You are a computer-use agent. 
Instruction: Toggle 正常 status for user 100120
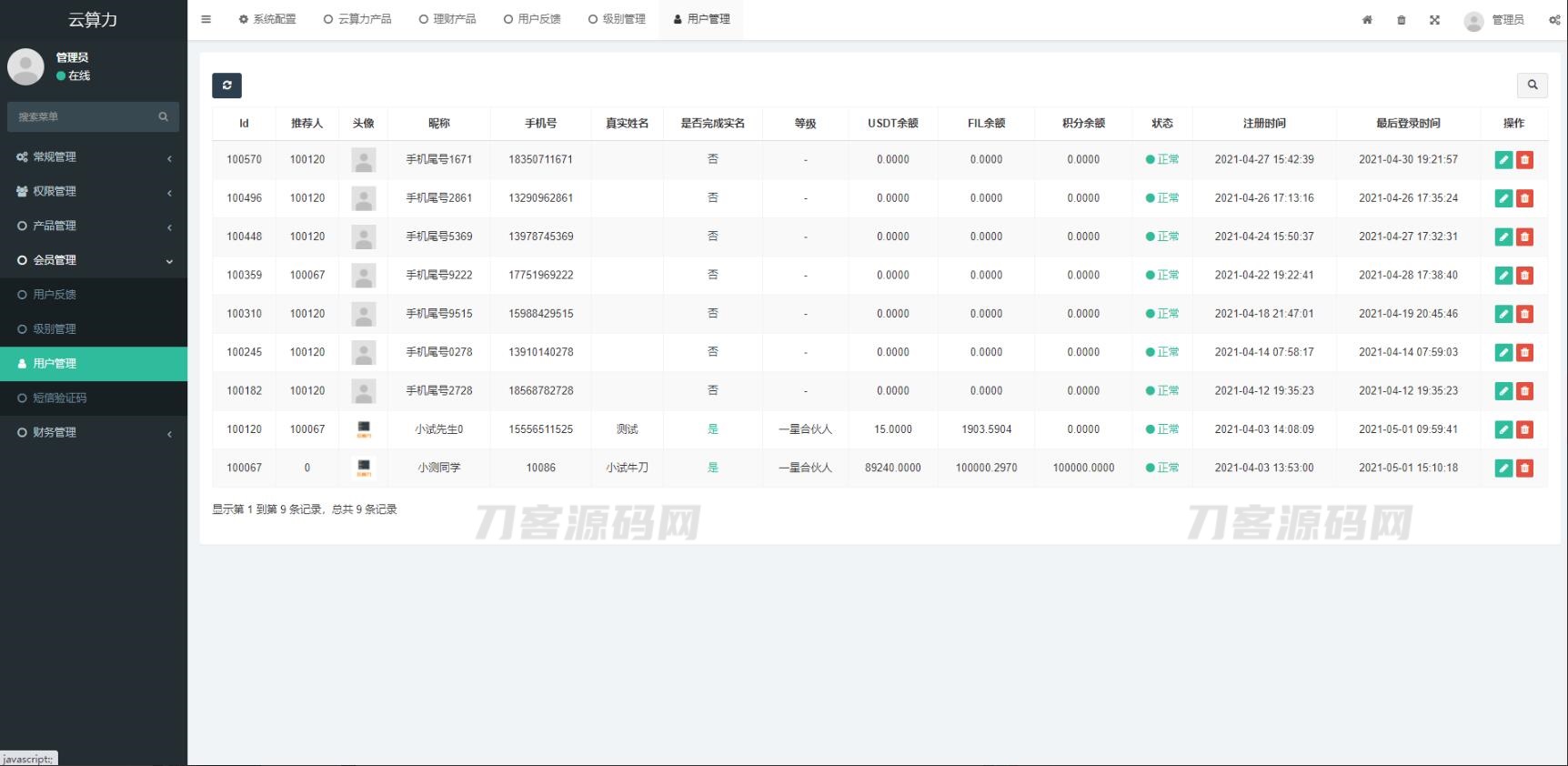point(1162,429)
